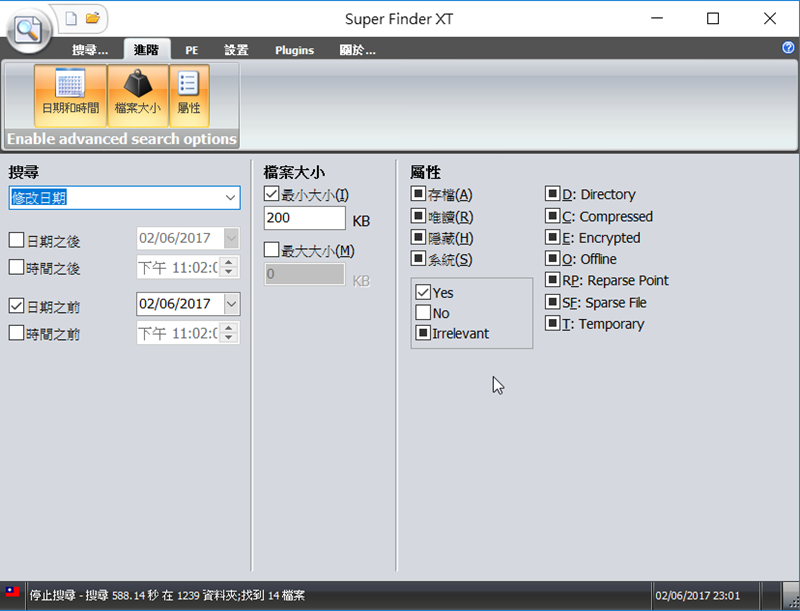Maximize the Super Finder XT window
The width and height of the screenshot is (800, 611).
(713, 18)
